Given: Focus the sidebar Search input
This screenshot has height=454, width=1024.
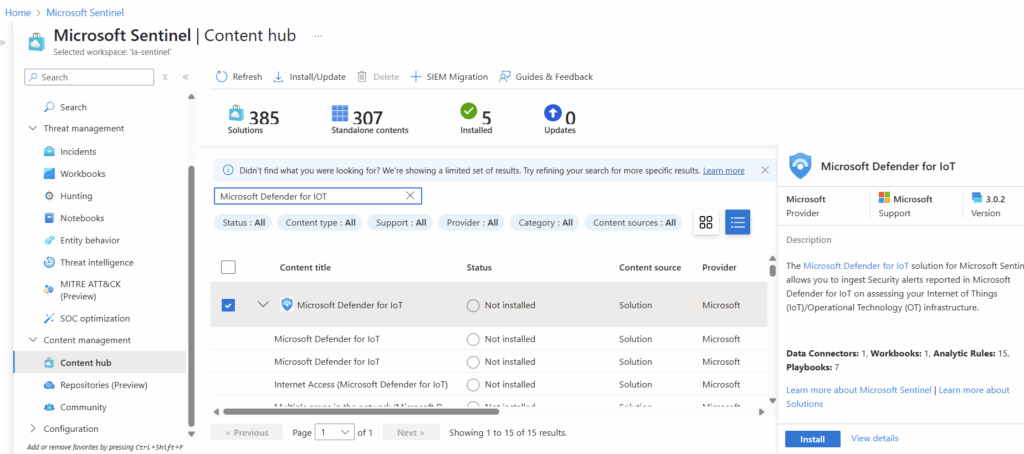Looking at the screenshot, I should point(89,77).
